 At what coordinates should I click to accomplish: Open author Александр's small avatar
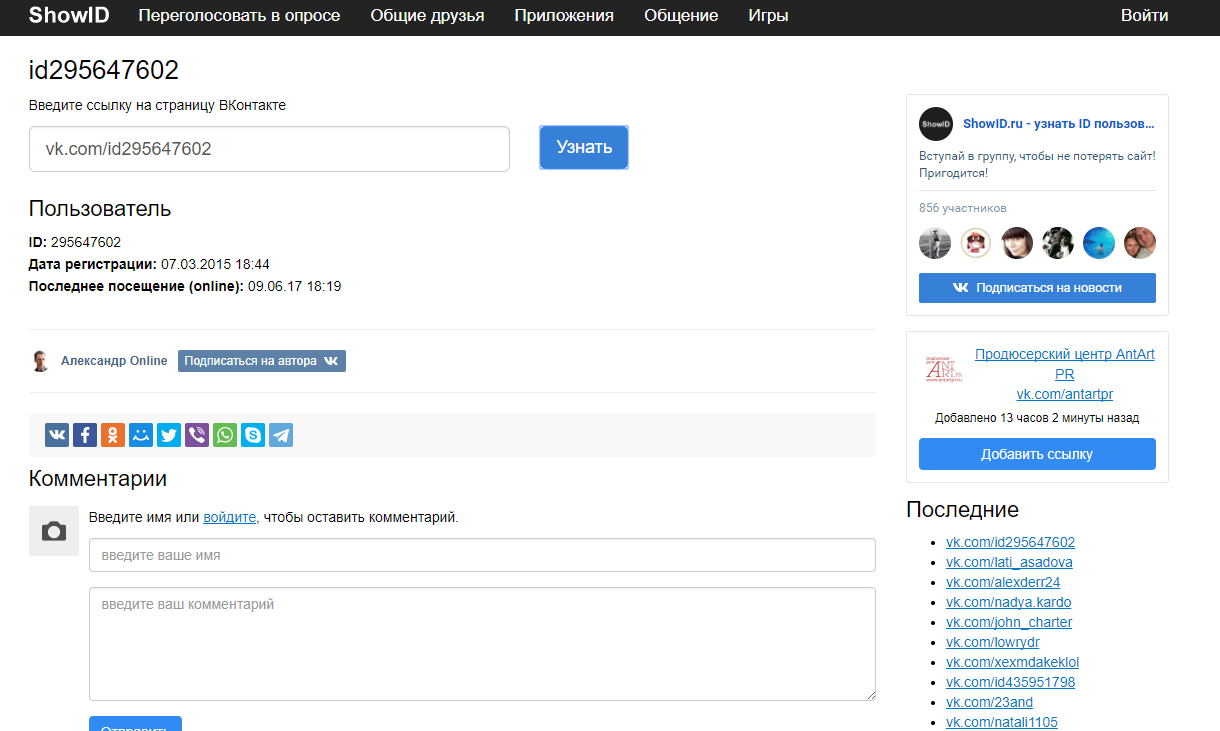[x=40, y=361]
